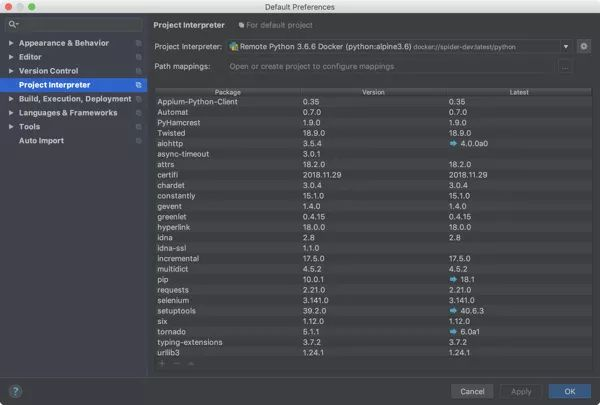Select the typing-extensions package row
Screen dimensions: 600x405
[x=373, y=342]
